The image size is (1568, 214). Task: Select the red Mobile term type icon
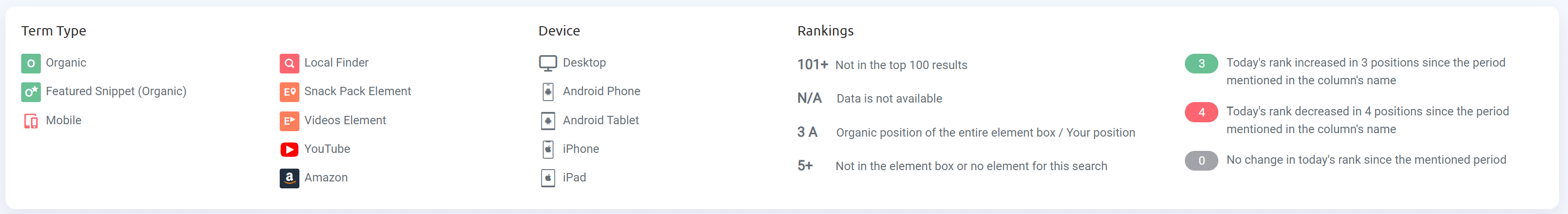(x=31, y=121)
